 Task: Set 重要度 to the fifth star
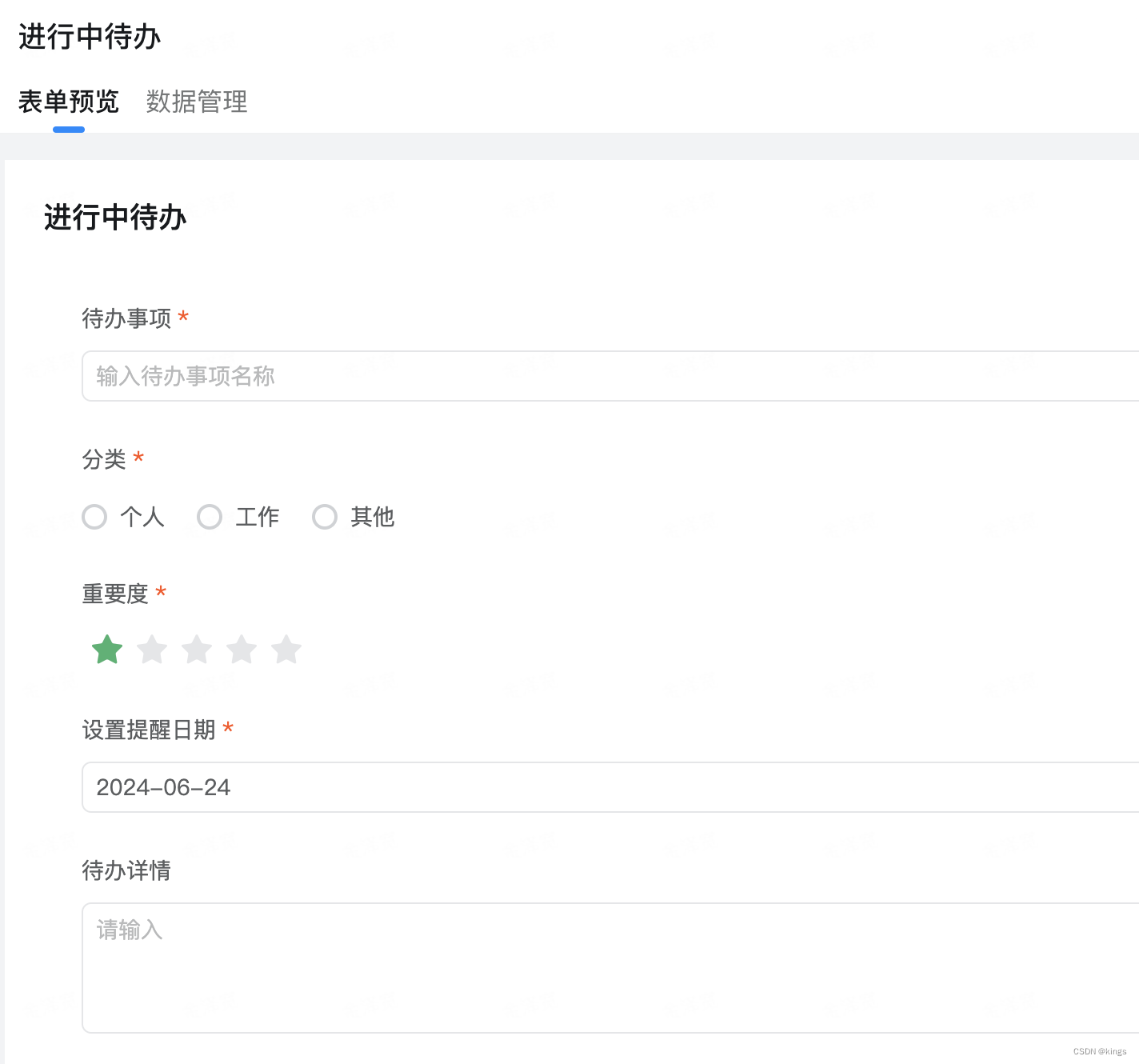click(x=286, y=650)
